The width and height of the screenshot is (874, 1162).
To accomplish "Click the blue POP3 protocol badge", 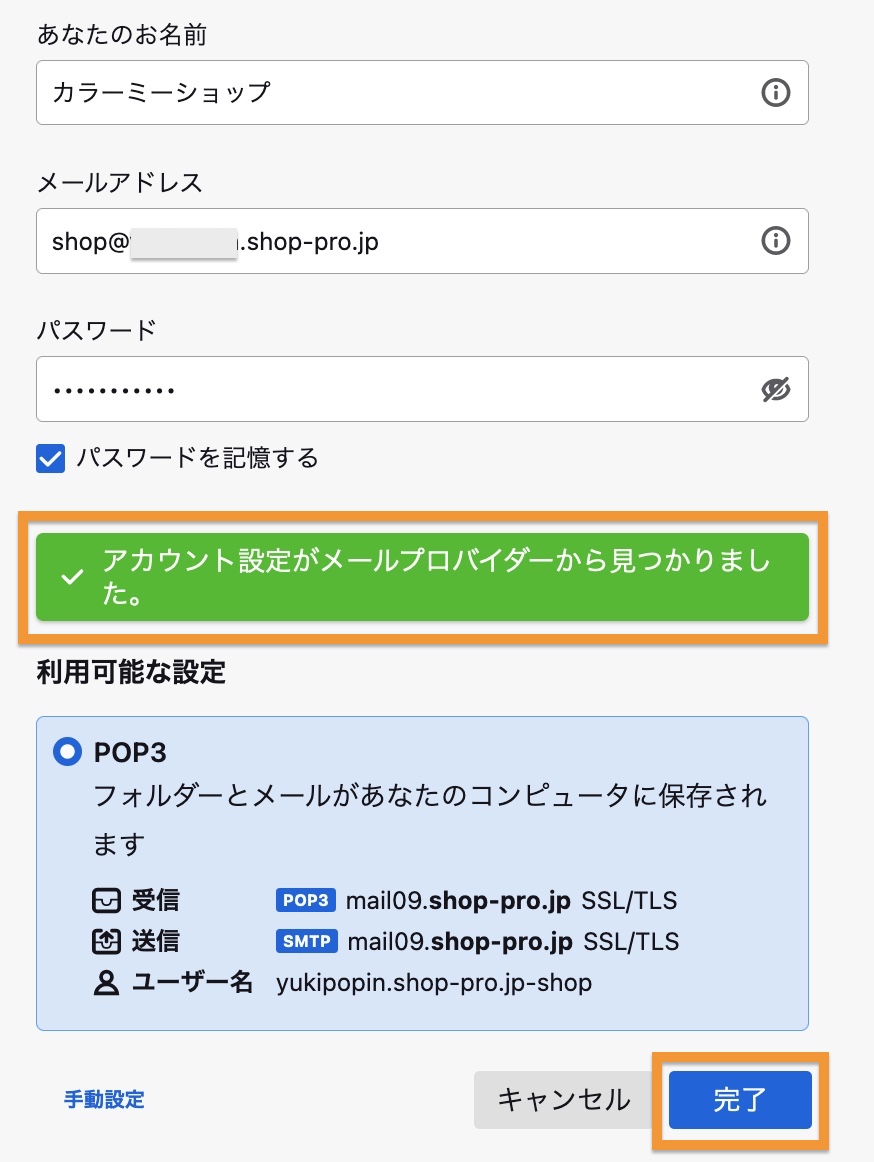I will pyautogui.click(x=306, y=901).
